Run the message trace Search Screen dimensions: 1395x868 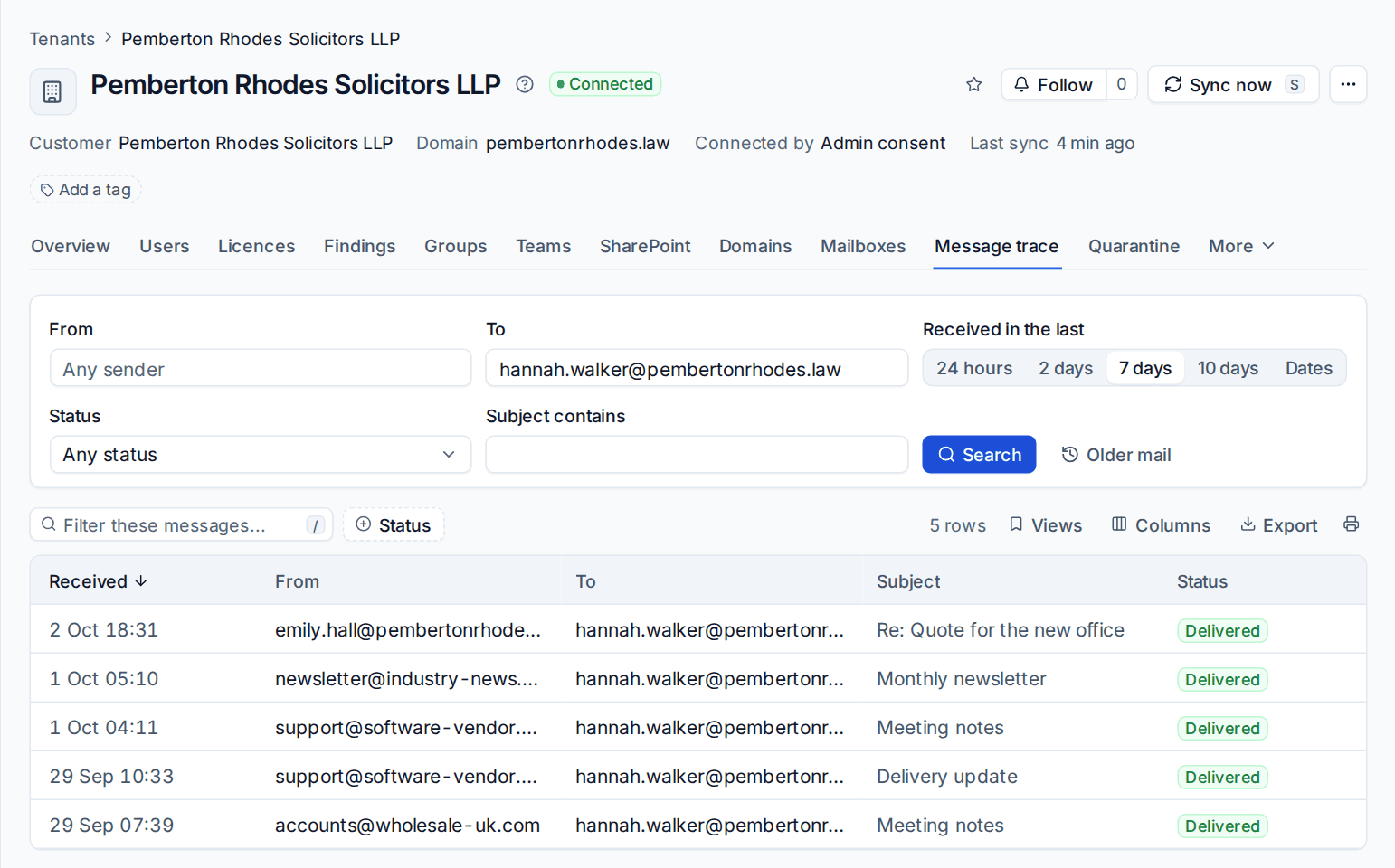coord(979,455)
